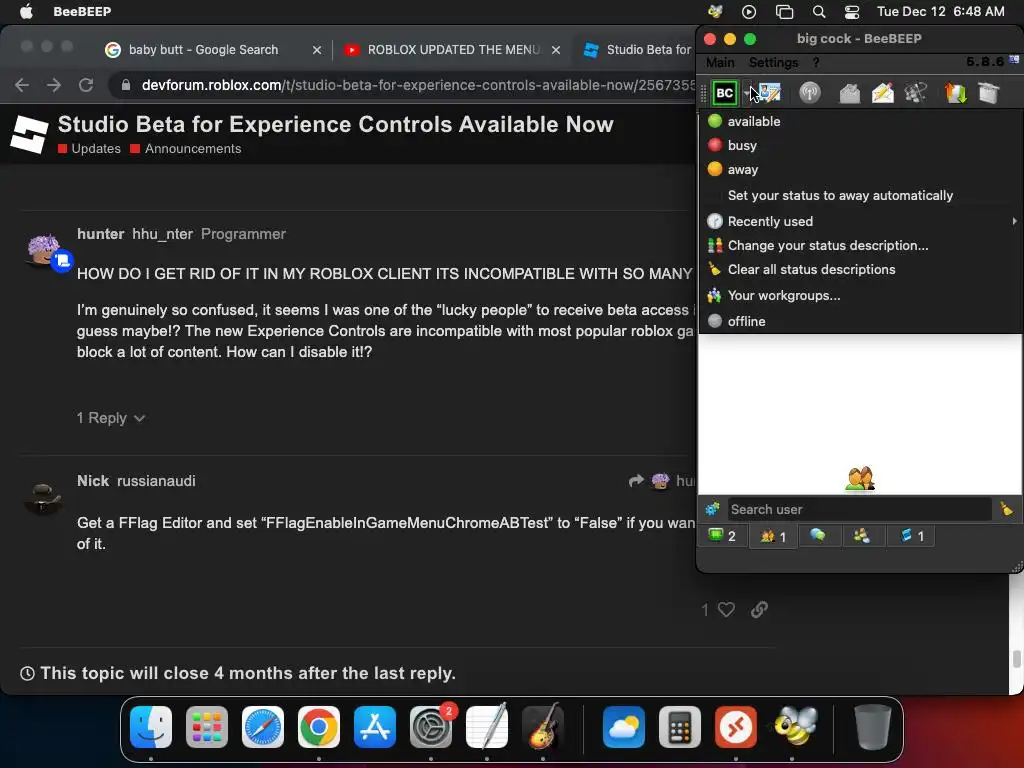Set status to away
The image size is (1024, 768).
(860, 169)
